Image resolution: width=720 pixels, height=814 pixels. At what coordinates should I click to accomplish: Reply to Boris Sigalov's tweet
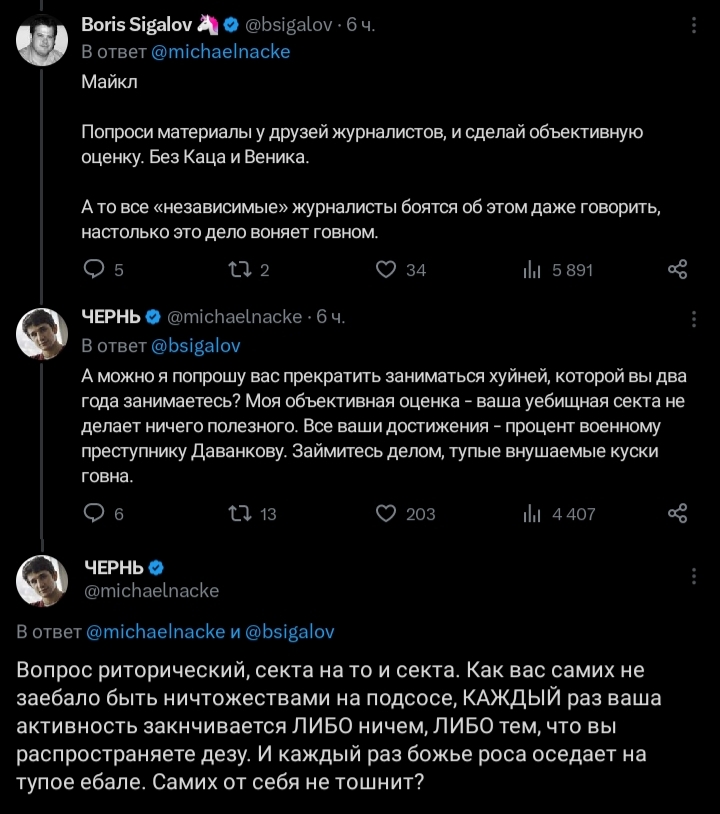(x=93, y=268)
